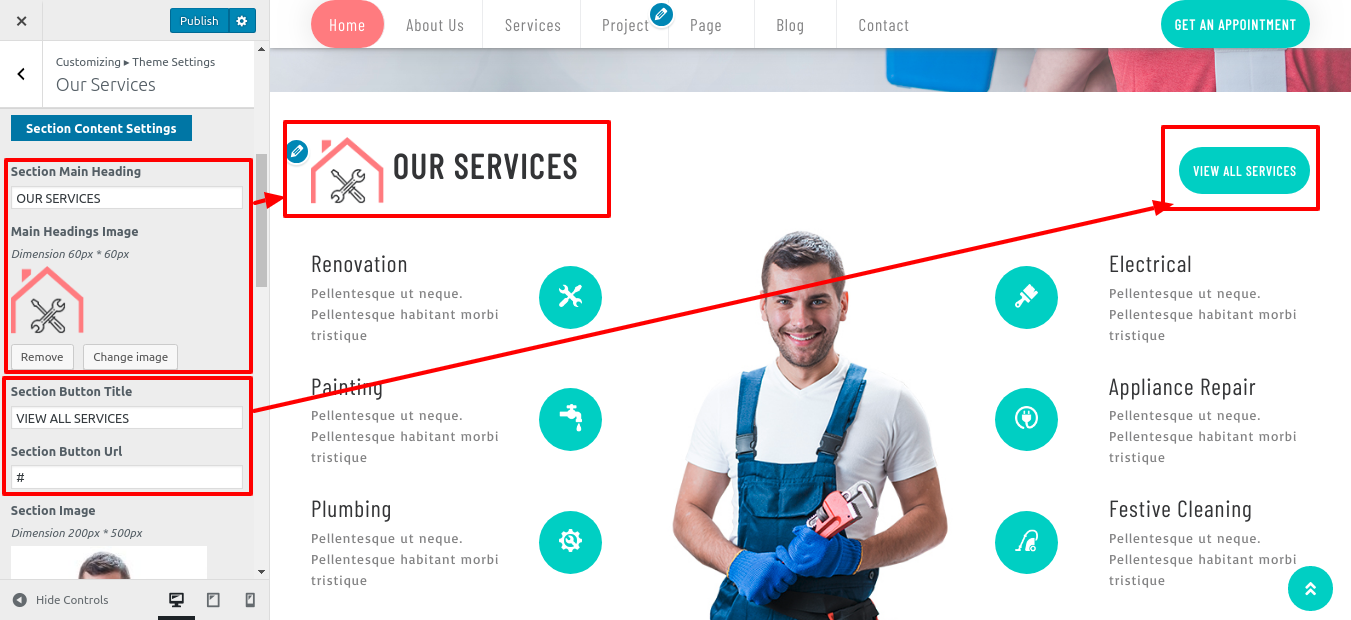Switch to desktop preview mode
The image size is (1351, 620).
click(176, 600)
